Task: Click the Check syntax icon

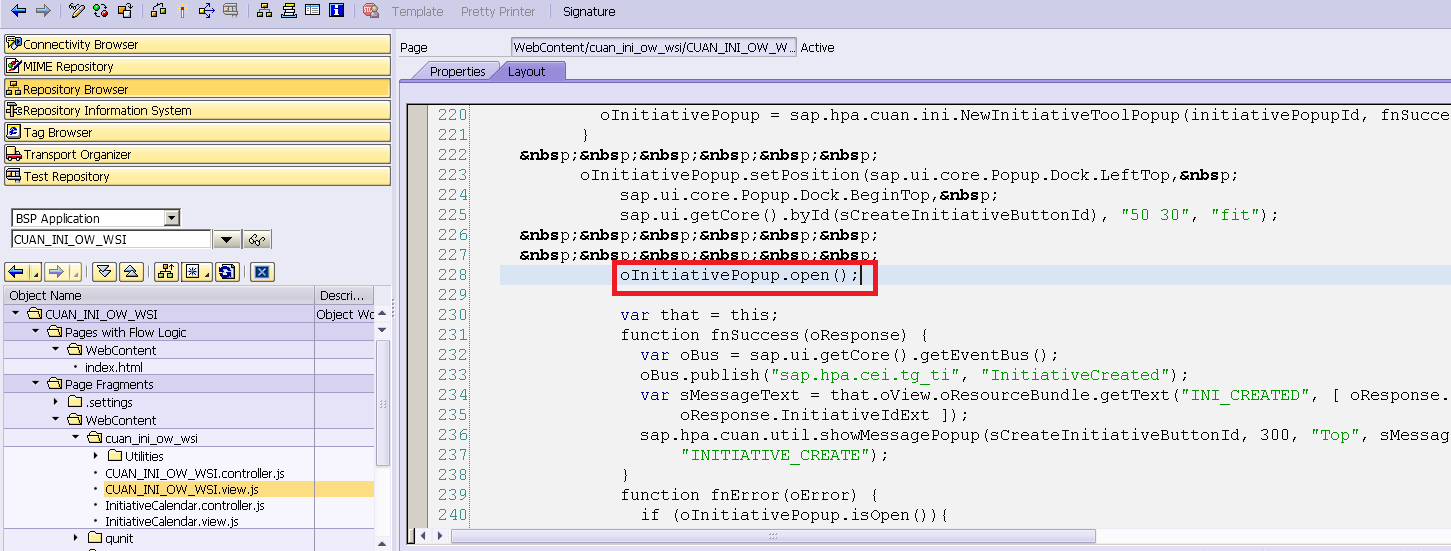Action: [x=158, y=11]
